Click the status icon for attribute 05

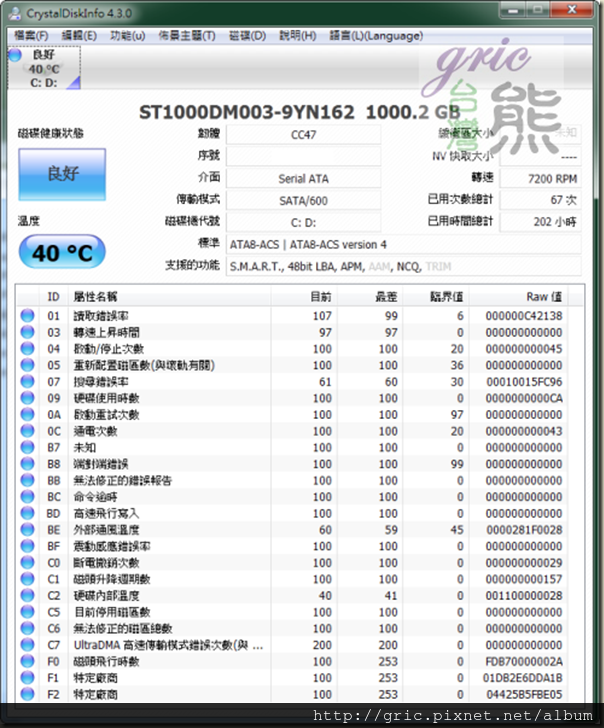pyautogui.click(x=27, y=365)
